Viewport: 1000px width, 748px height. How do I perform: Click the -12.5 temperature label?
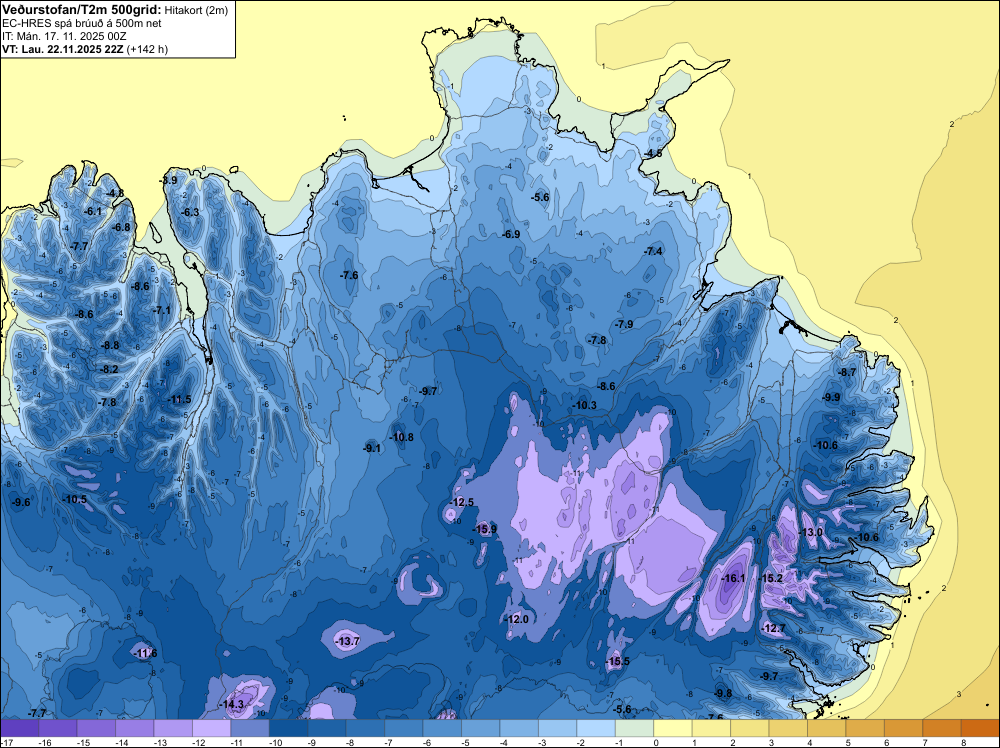pos(462,502)
